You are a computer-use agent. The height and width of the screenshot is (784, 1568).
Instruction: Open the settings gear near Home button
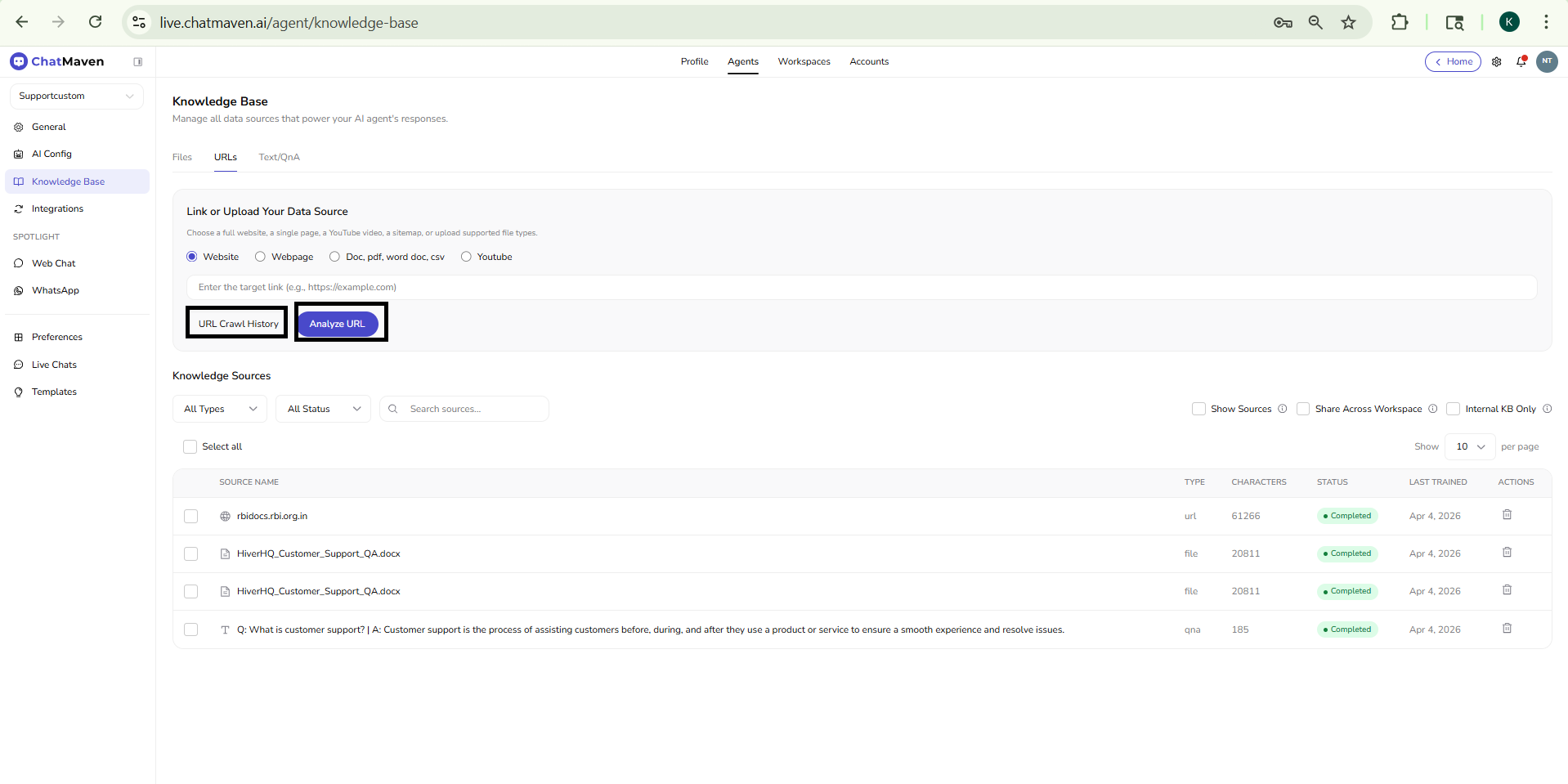click(1497, 61)
